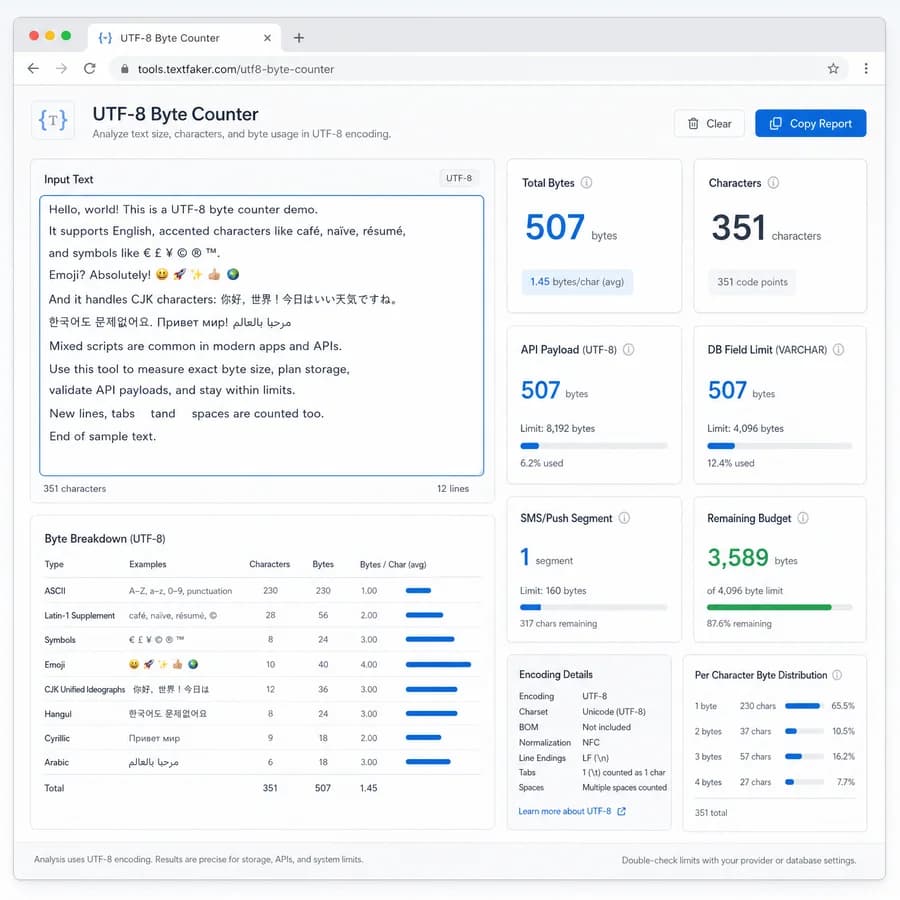Viewport: 900px width, 900px height.
Task: Click '27 chars' in the 4 bytes row
Action: pyautogui.click(x=755, y=782)
